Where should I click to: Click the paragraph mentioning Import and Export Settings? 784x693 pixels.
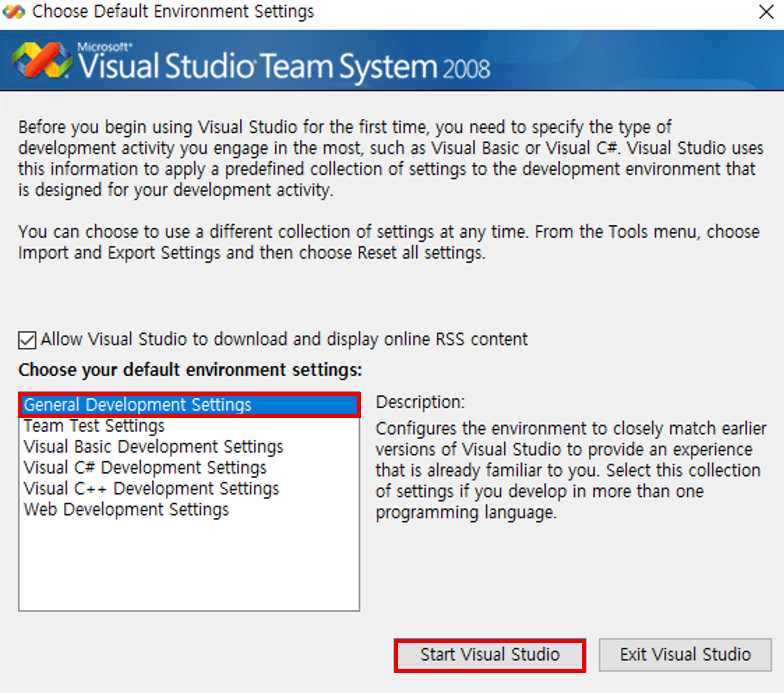(390, 242)
